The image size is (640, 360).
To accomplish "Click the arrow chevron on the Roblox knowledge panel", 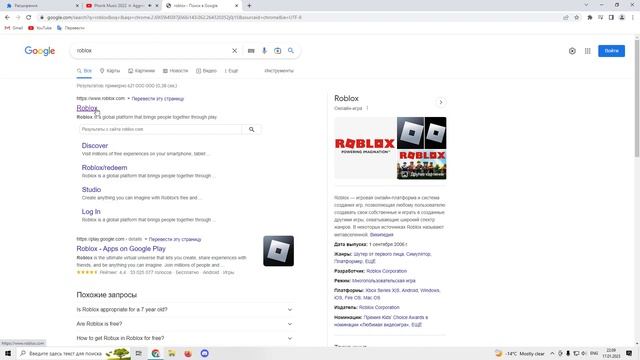I will (441, 102).
